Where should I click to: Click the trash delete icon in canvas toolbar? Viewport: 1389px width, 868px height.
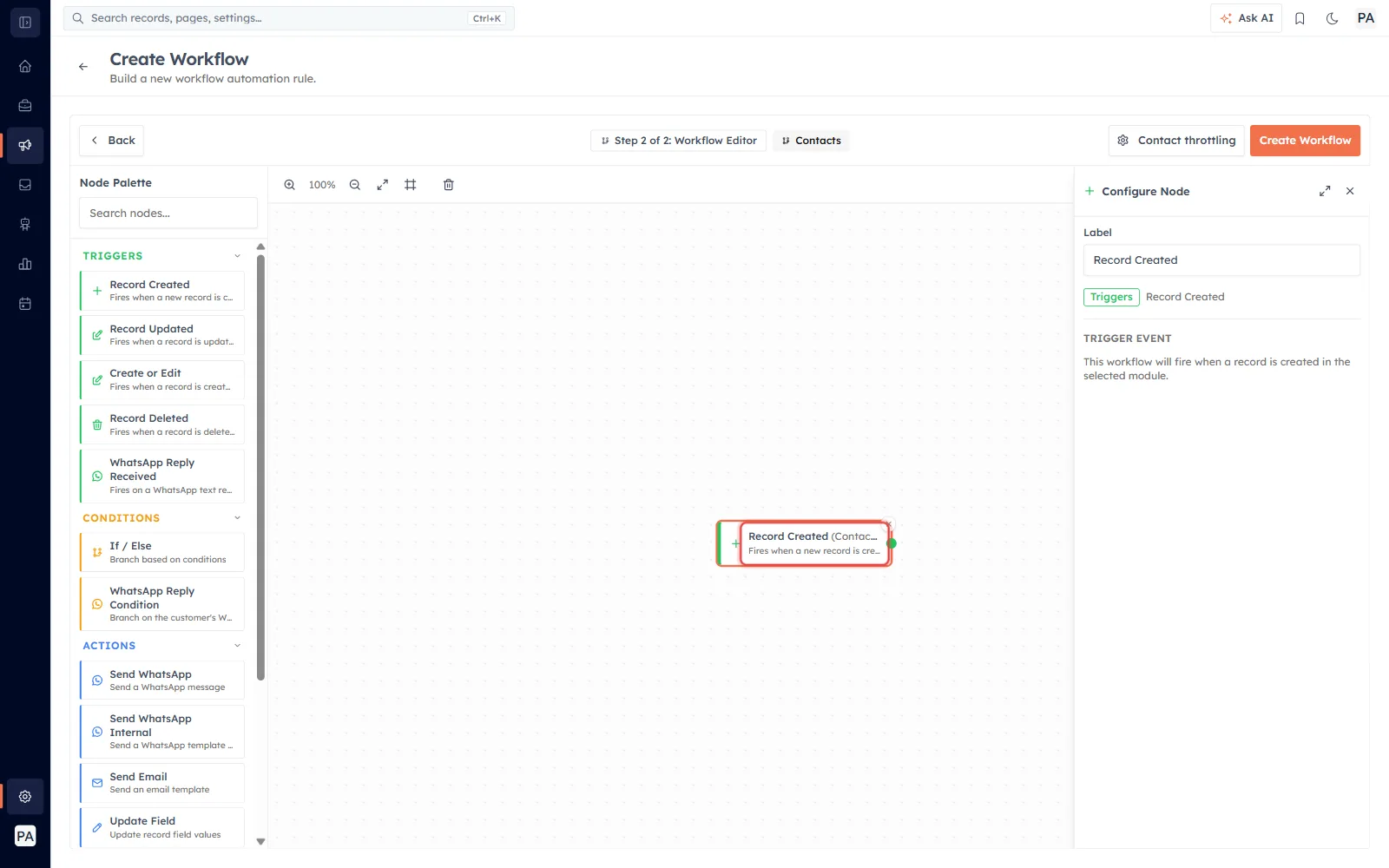(x=449, y=185)
